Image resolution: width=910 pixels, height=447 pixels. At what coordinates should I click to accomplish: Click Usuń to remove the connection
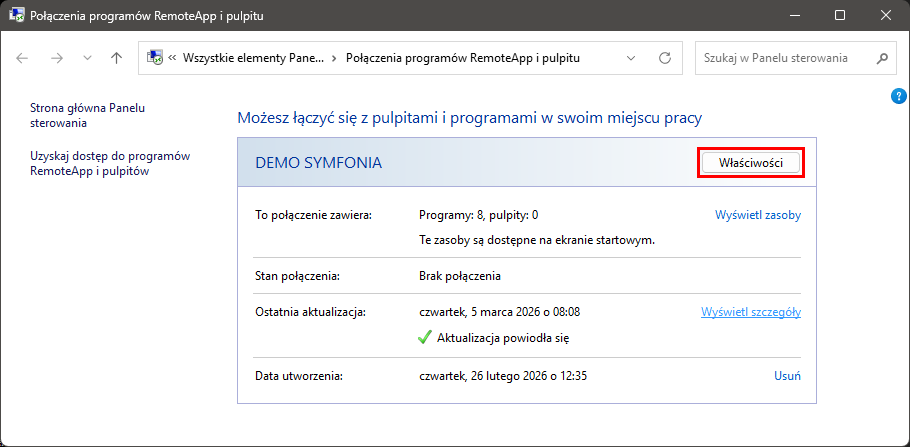(788, 376)
